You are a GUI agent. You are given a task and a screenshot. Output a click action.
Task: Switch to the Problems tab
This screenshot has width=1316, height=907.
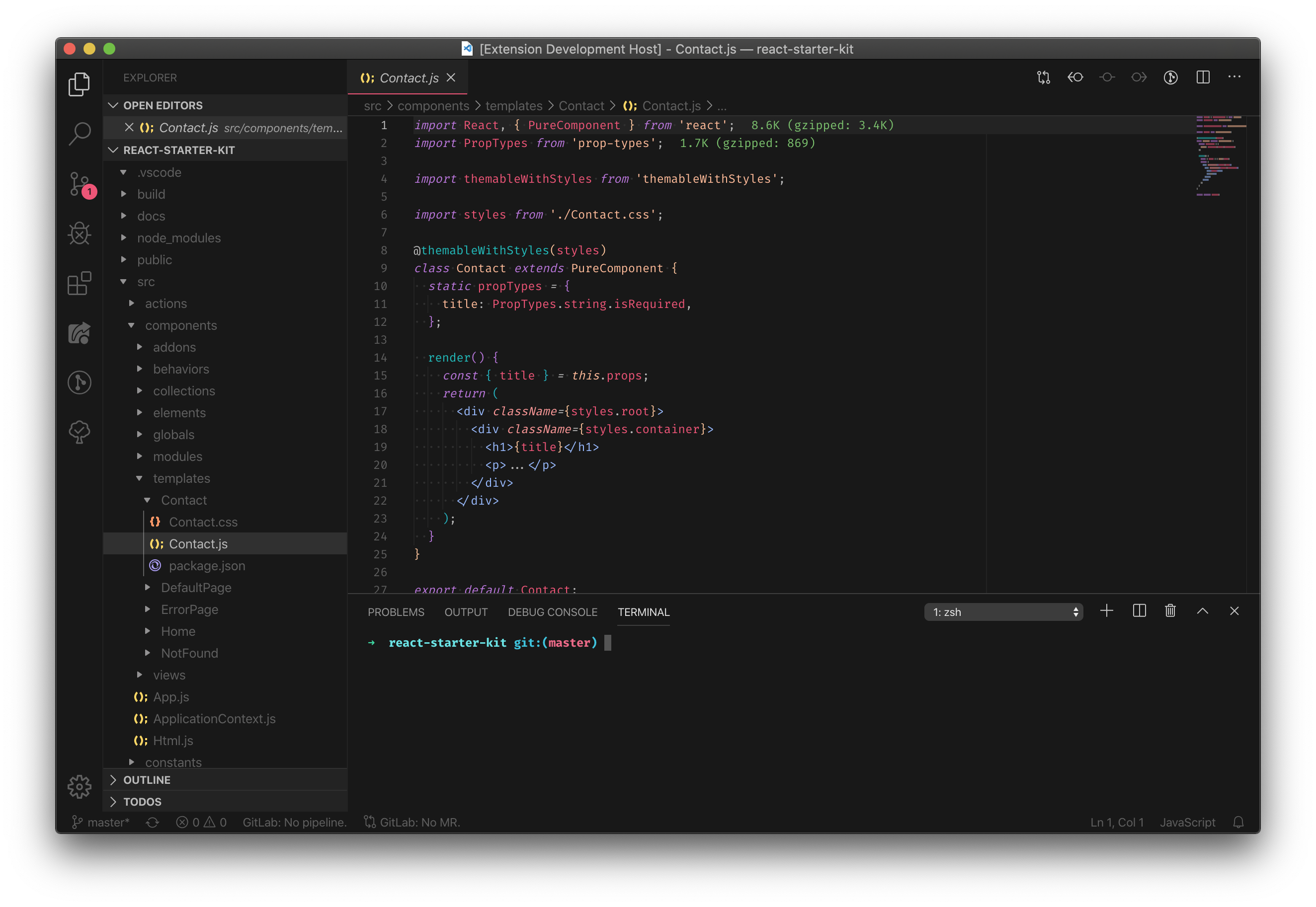(x=396, y=612)
